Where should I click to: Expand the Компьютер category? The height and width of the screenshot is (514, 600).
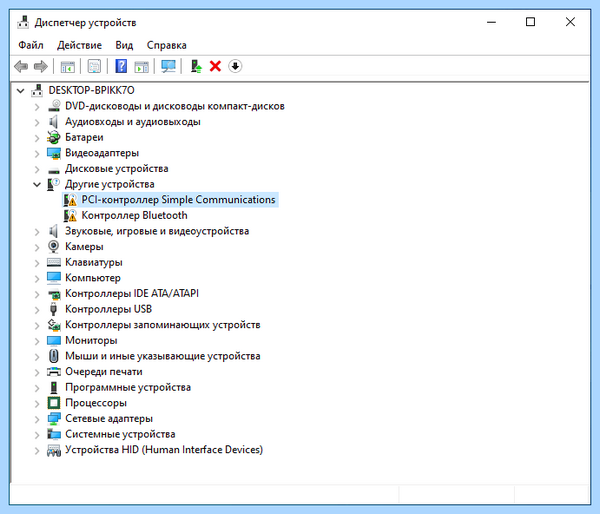(x=37, y=278)
